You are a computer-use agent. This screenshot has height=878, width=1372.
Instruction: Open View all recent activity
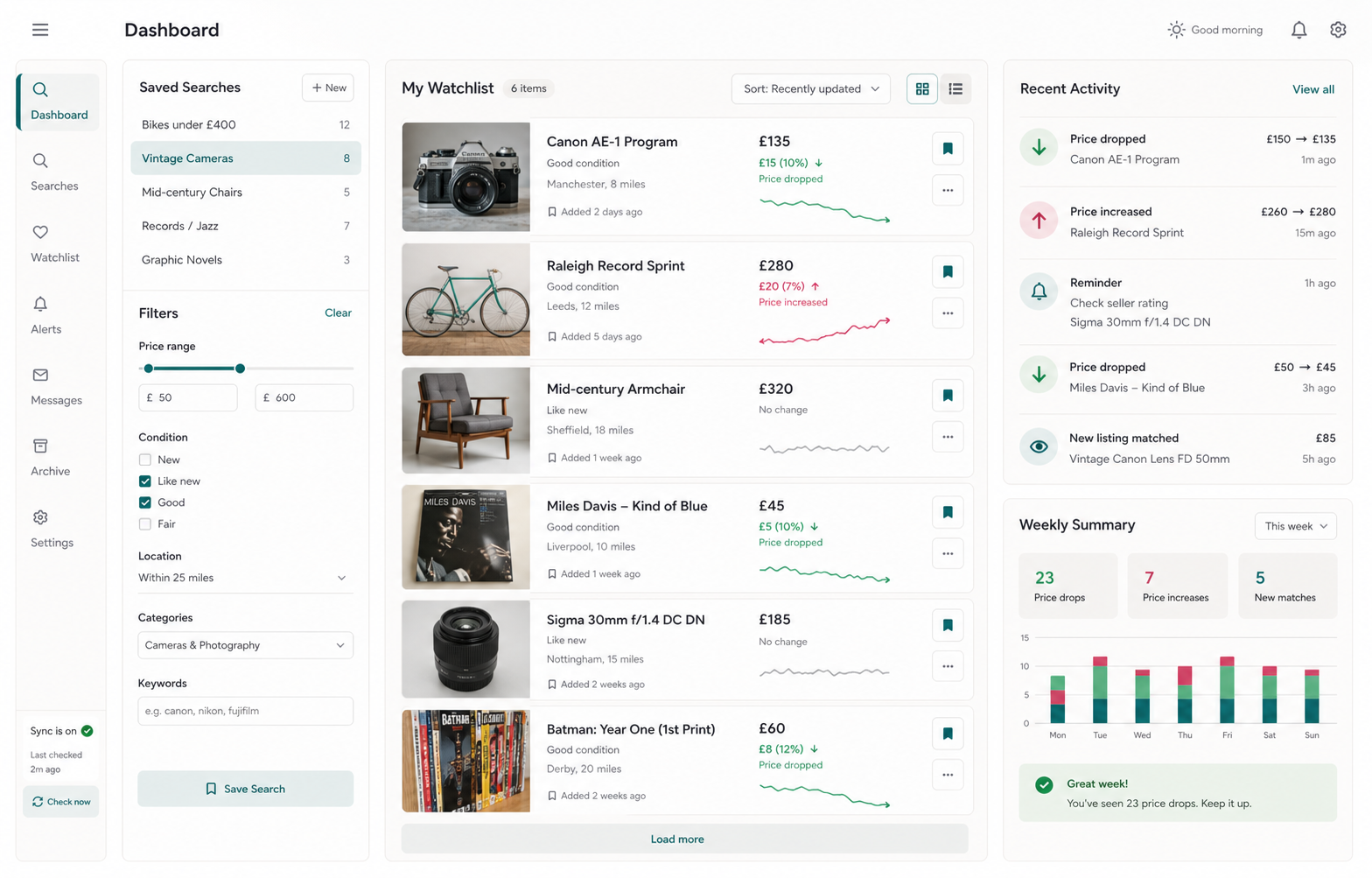pos(1312,89)
